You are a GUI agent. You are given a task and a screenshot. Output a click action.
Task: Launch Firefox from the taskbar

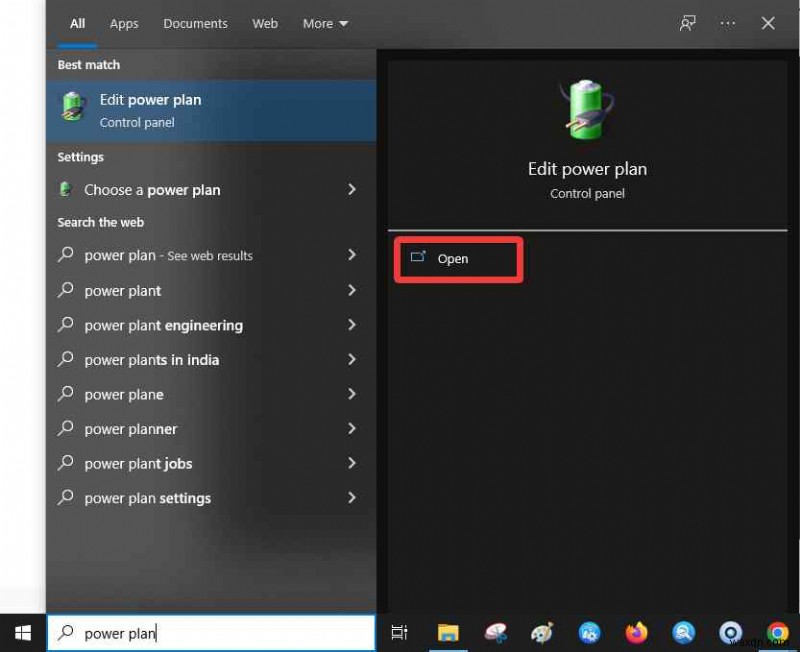[x=637, y=633]
